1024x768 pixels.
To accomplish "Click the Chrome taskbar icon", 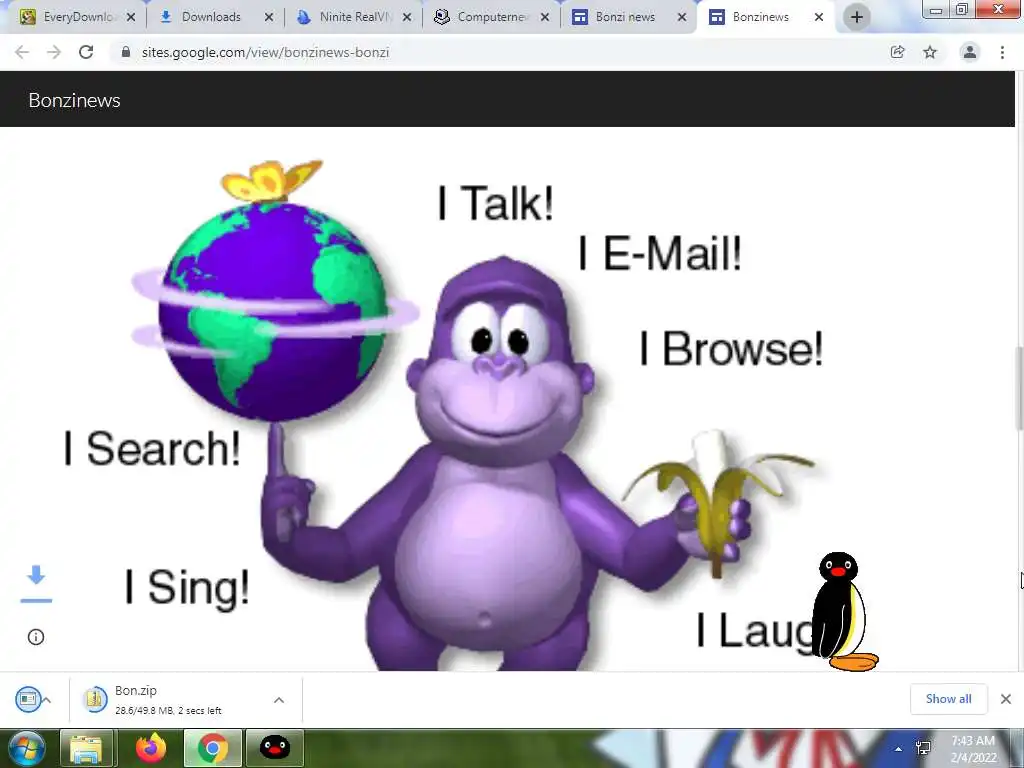I will pos(212,748).
